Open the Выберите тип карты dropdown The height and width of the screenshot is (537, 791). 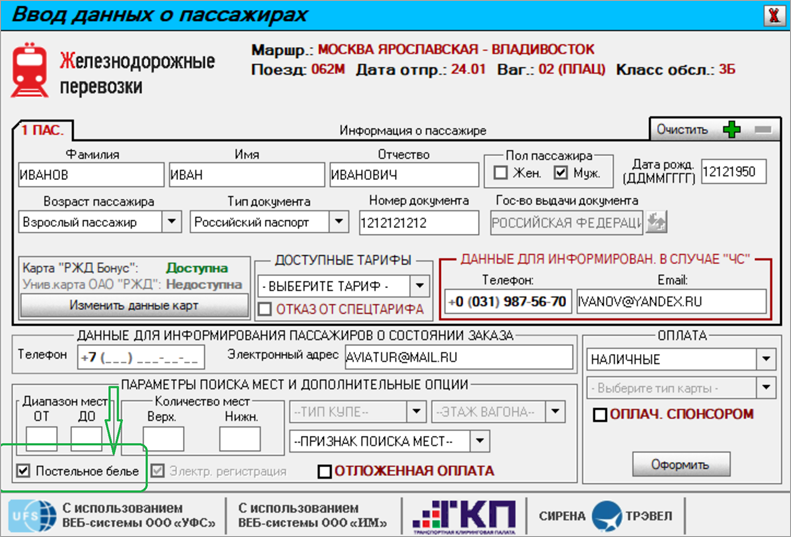point(766,388)
